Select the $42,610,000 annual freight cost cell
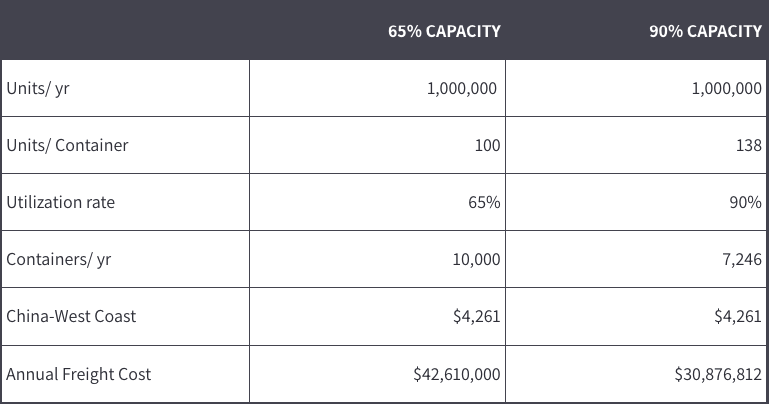 coord(457,374)
